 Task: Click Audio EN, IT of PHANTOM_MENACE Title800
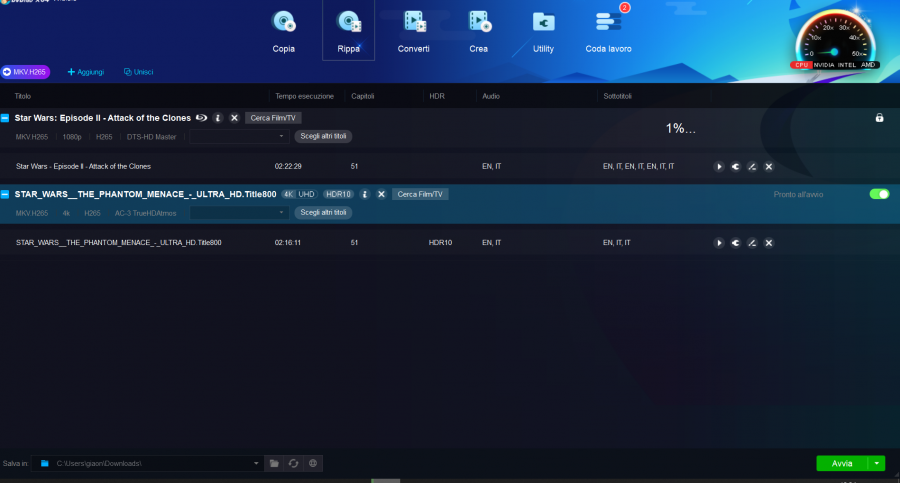(491, 243)
